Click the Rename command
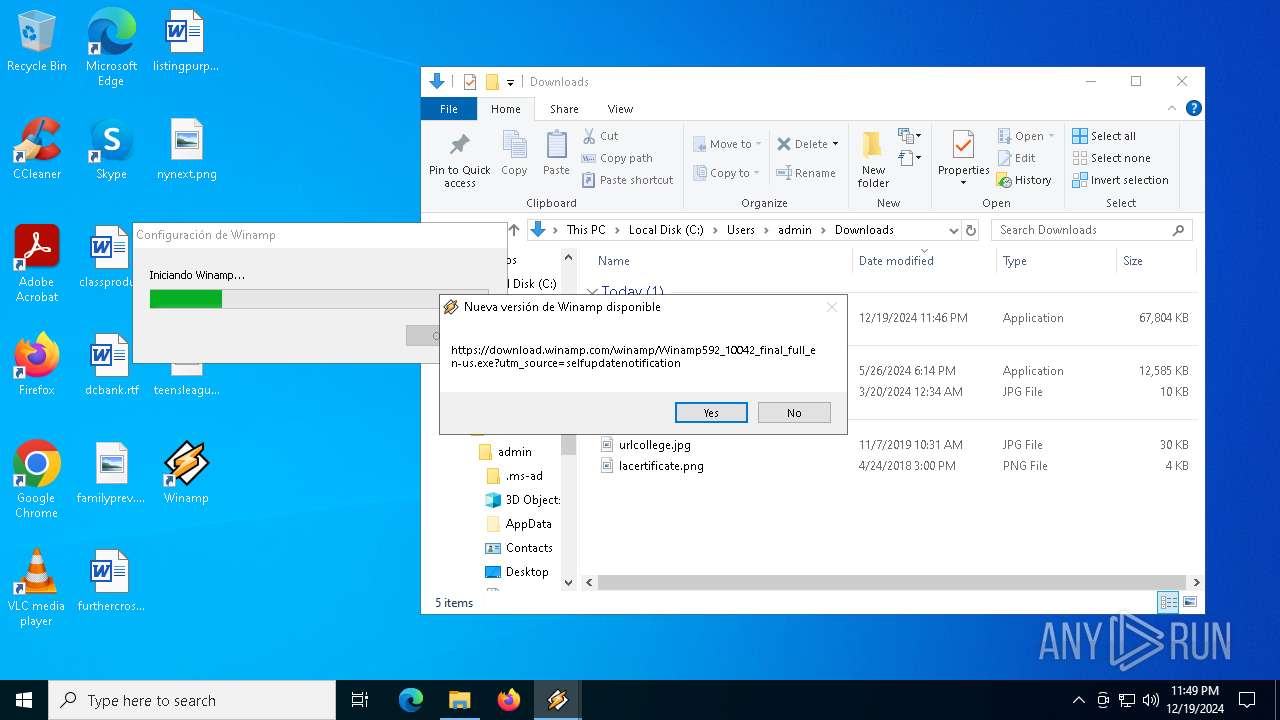Image resolution: width=1280 pixels, height=720 pixels. [807, 173]
